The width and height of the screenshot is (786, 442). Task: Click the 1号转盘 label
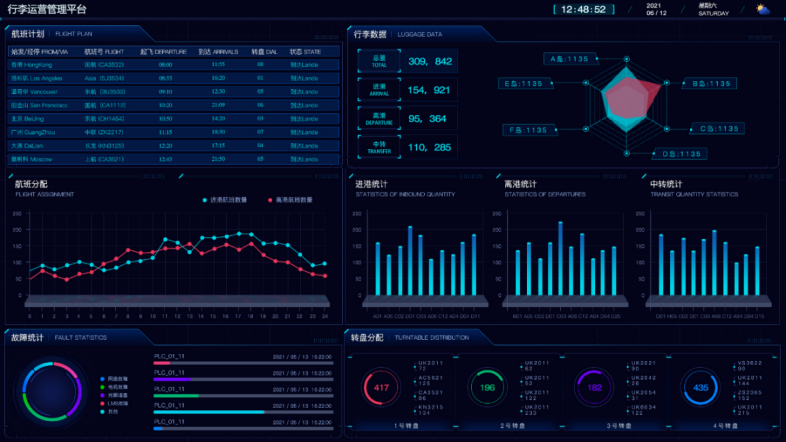tap(406, 425)
